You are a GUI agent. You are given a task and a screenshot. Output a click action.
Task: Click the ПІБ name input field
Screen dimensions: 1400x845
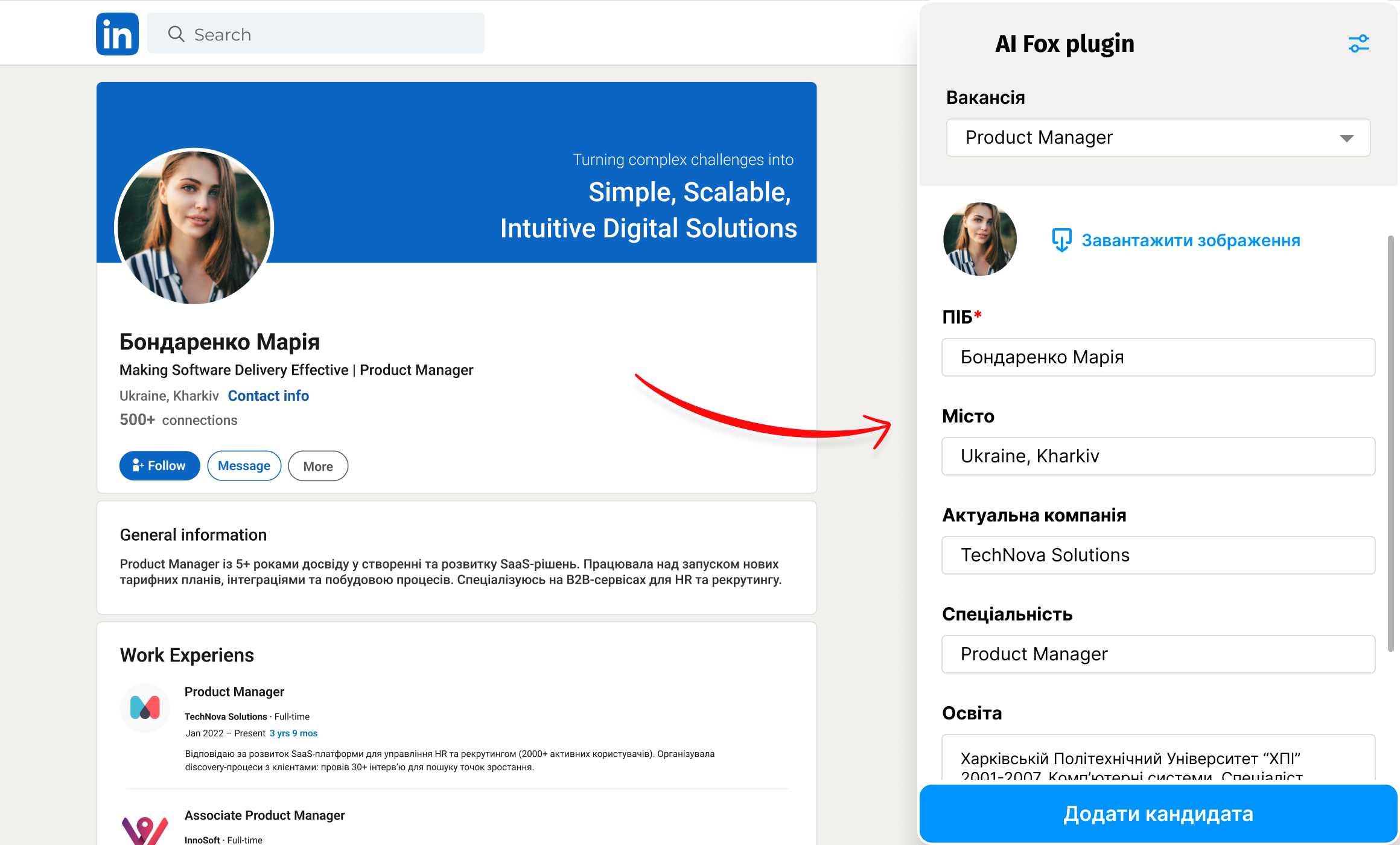click(1157, 357)
